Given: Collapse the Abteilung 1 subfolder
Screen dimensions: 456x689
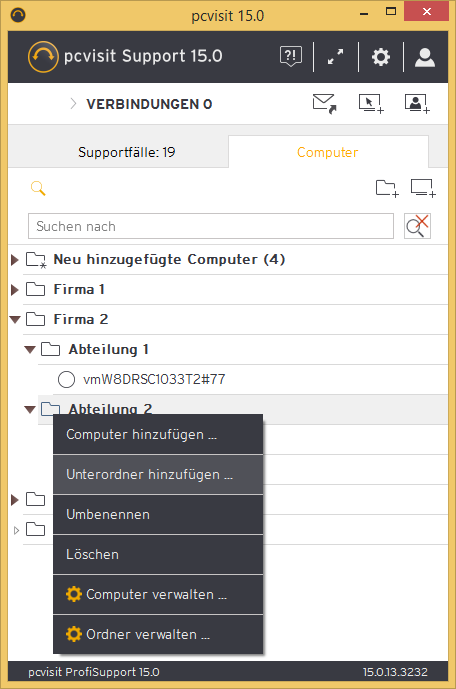Looking at the screenshot, I should [30, 350].
